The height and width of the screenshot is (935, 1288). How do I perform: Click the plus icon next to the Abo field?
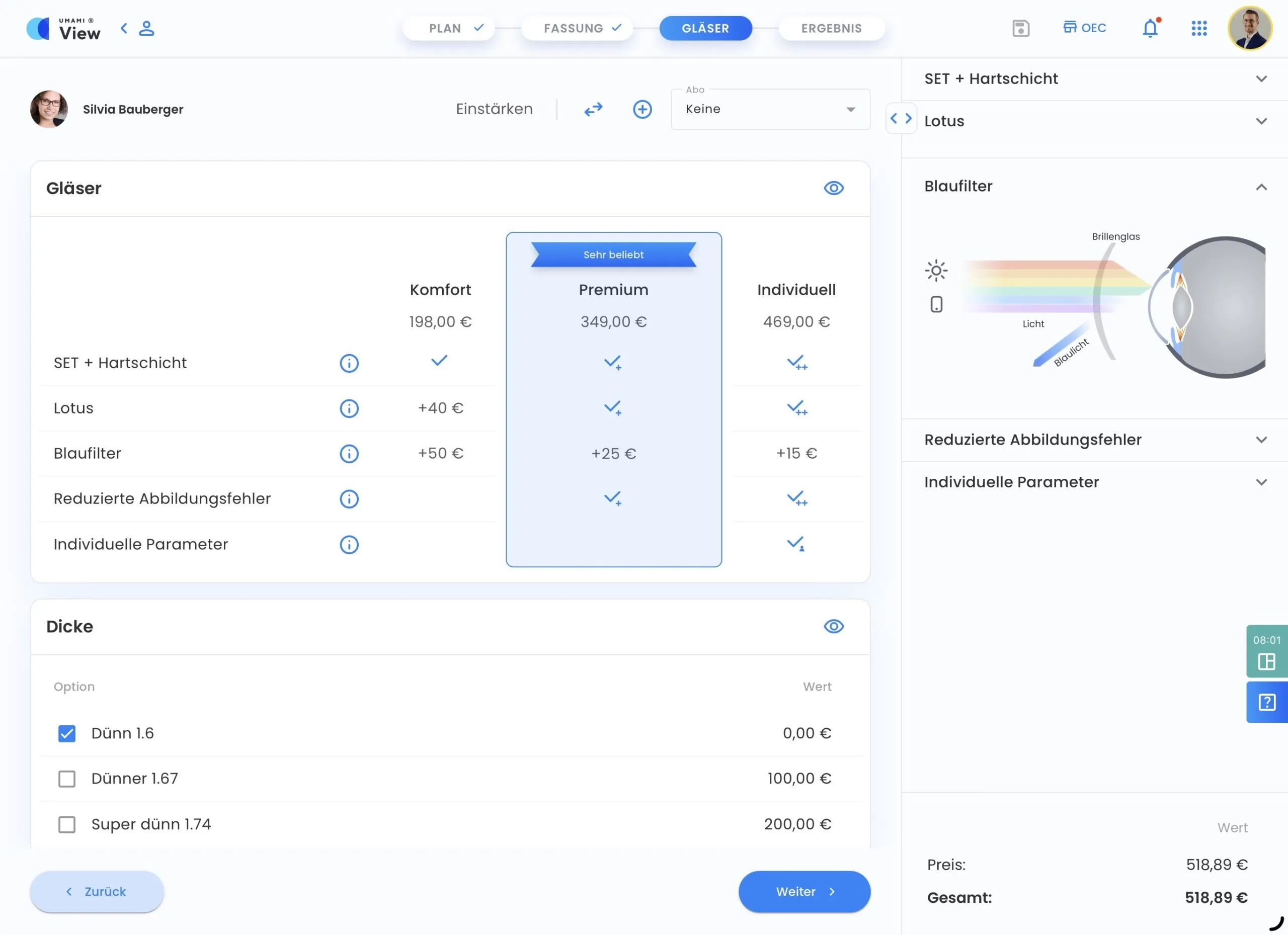642,109
